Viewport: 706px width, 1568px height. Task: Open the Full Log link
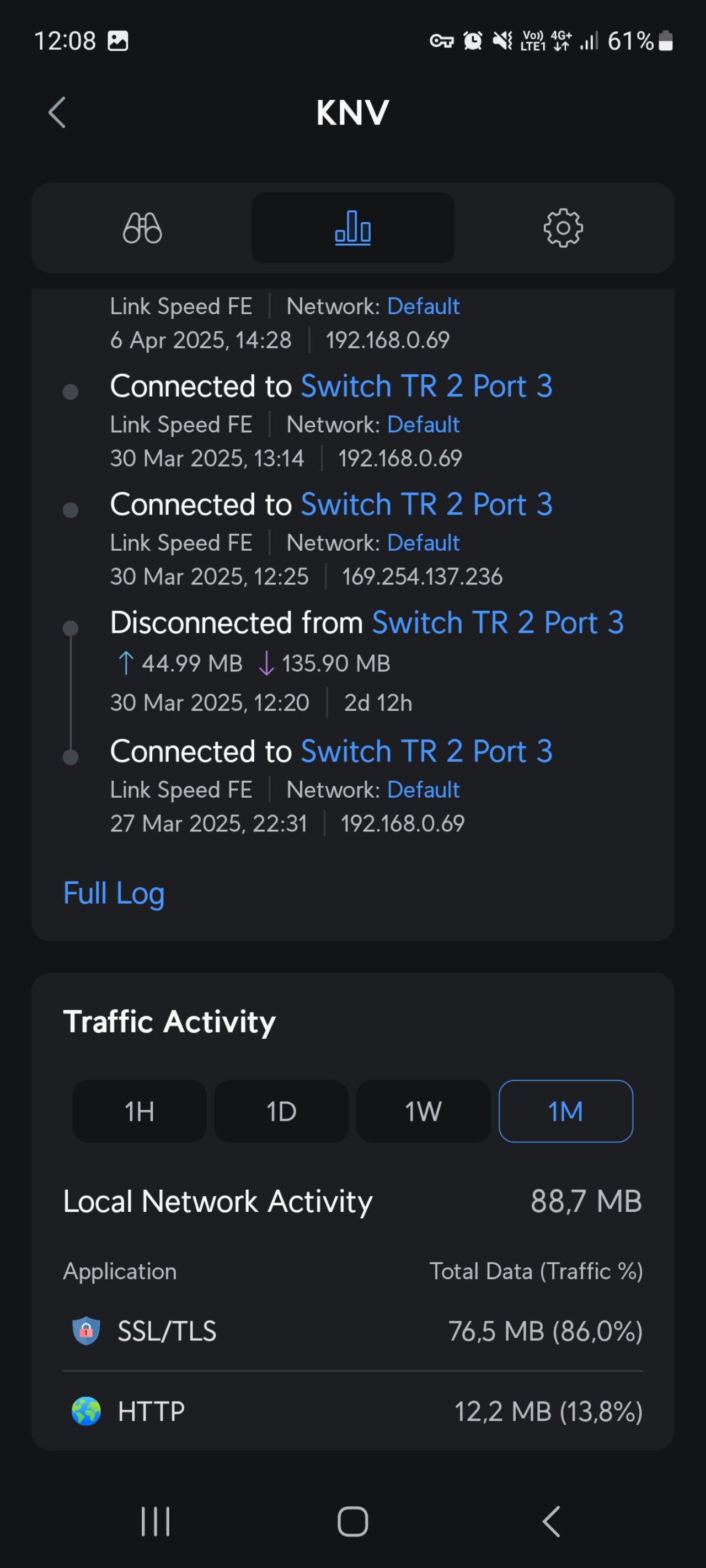114,893
